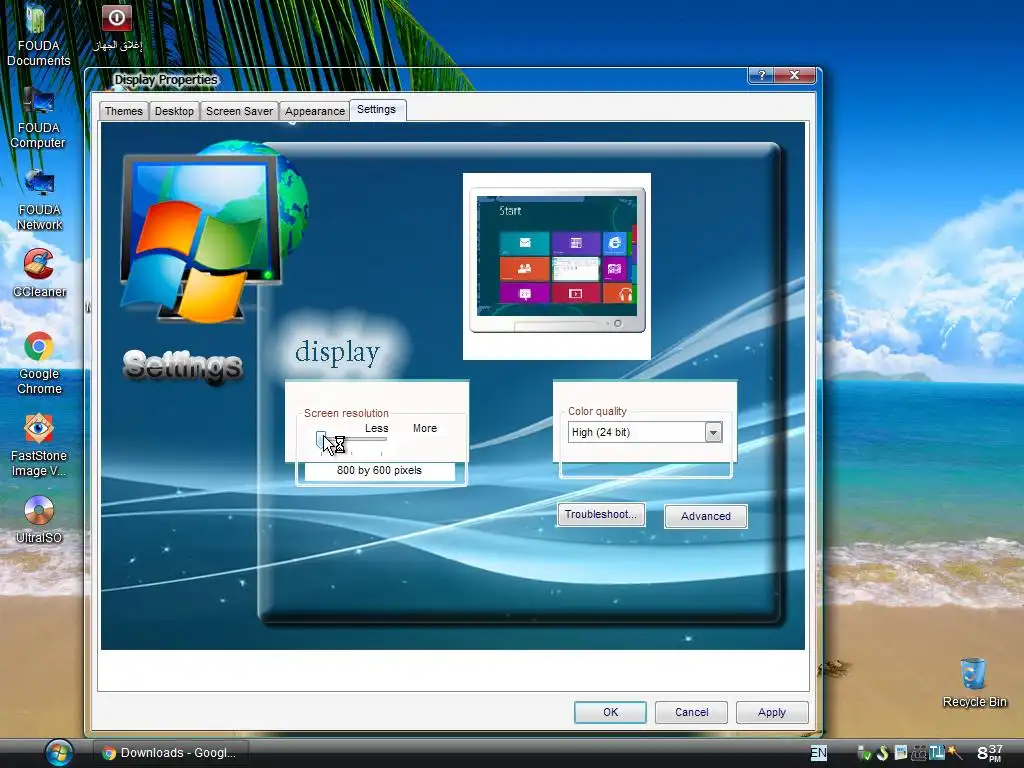Image resolution: width=1024 pixels, height=768 pixels.
Task: Click the High (24 bit) combo box
Action: click(x=645, y=432)
